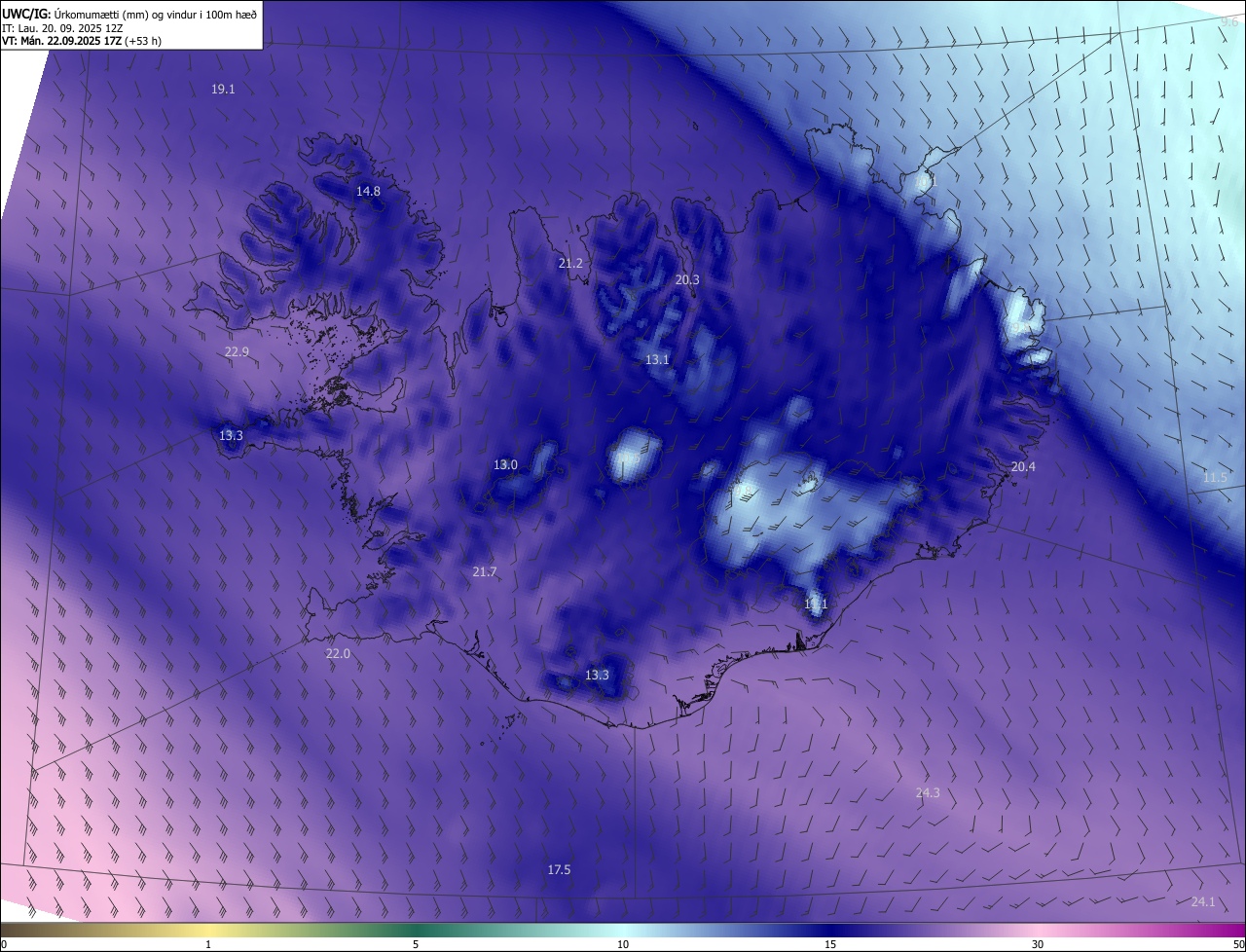Click the 20.3 value label
This screenshot has height=952, width=1246.
687,279
